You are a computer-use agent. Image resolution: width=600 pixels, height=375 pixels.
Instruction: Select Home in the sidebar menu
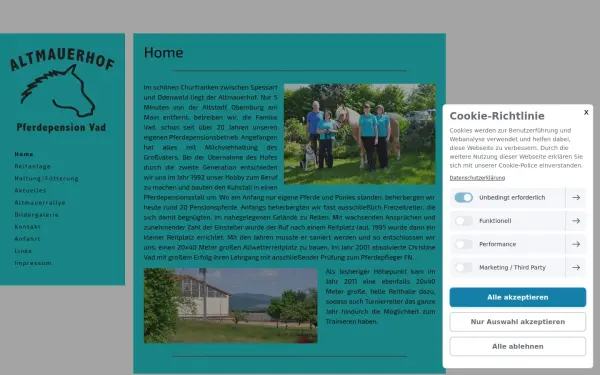click(x=24, y=154)
